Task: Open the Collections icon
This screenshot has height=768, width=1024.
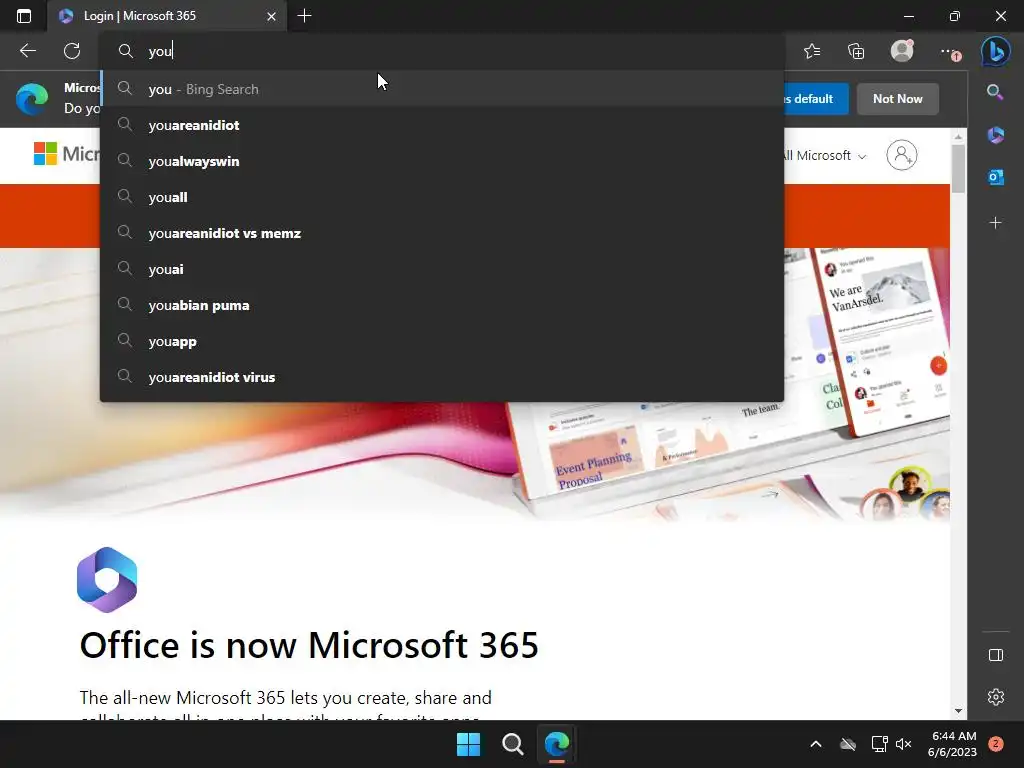Action: 856,51
